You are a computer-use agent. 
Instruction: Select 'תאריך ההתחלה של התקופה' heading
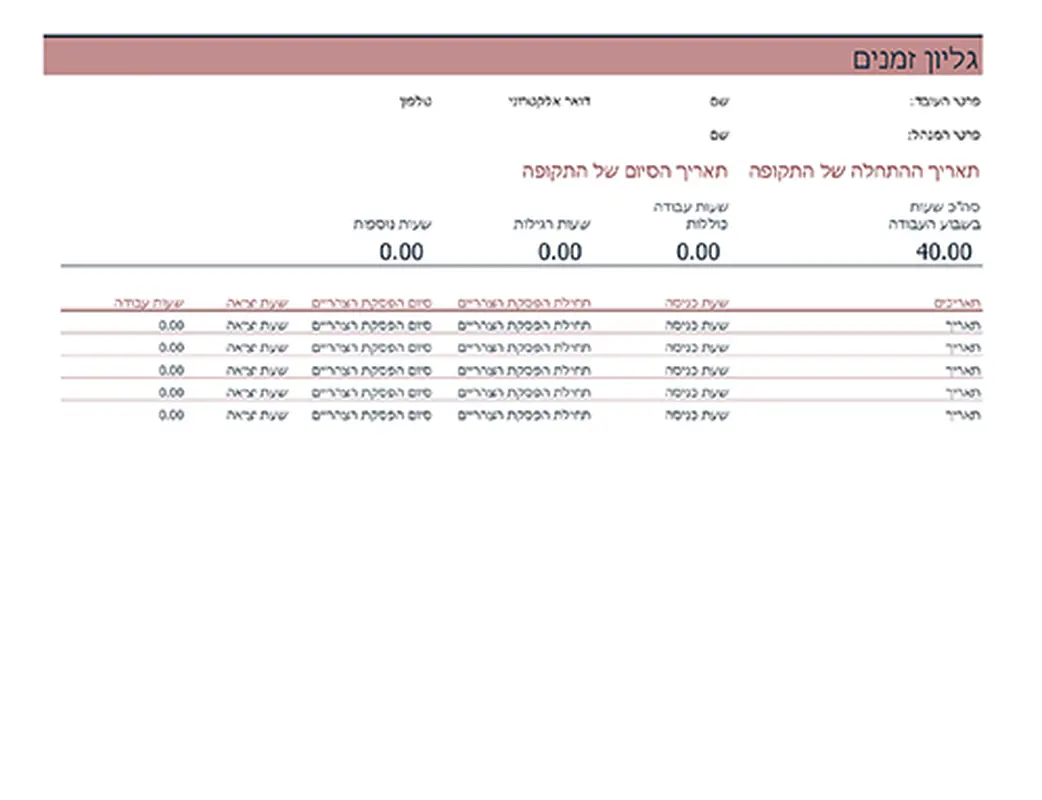pyautogui.click(x=864, y=171)
